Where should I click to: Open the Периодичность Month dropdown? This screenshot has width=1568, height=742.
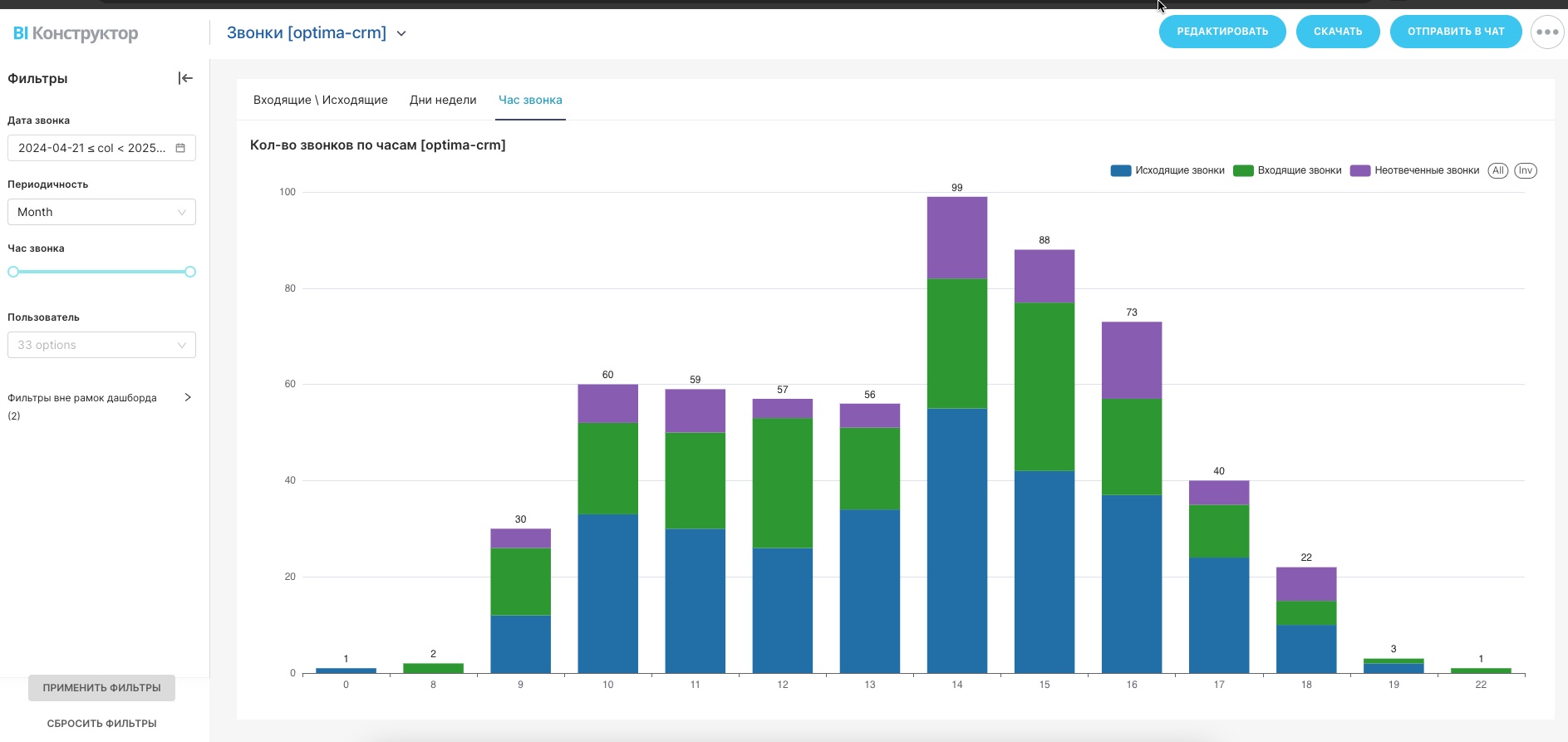(x=101, y=212)
